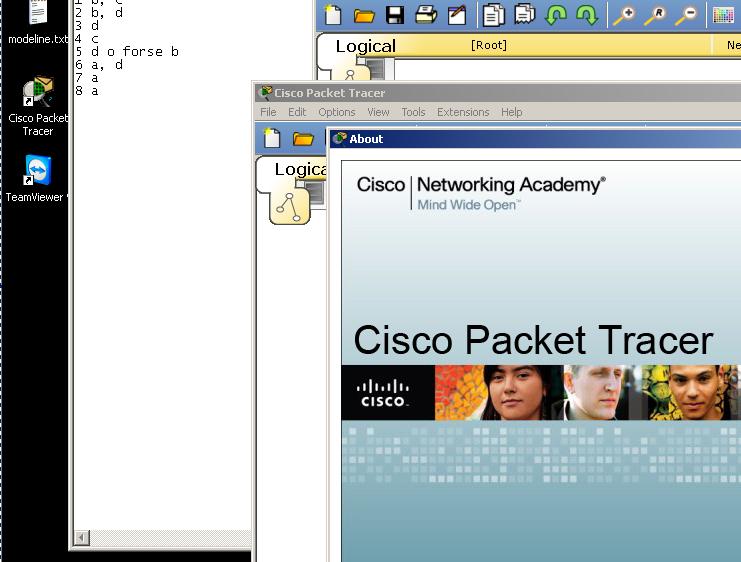Click Open folder icon in front Packet Tracer window
This screenshot has height=562, width=741.
(303, 139)
